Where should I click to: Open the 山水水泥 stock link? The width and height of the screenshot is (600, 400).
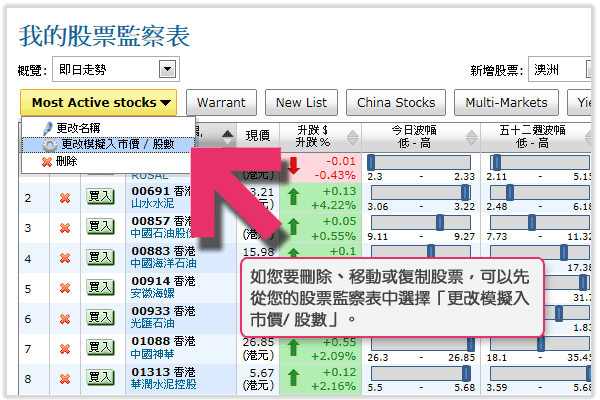point(152,203)
